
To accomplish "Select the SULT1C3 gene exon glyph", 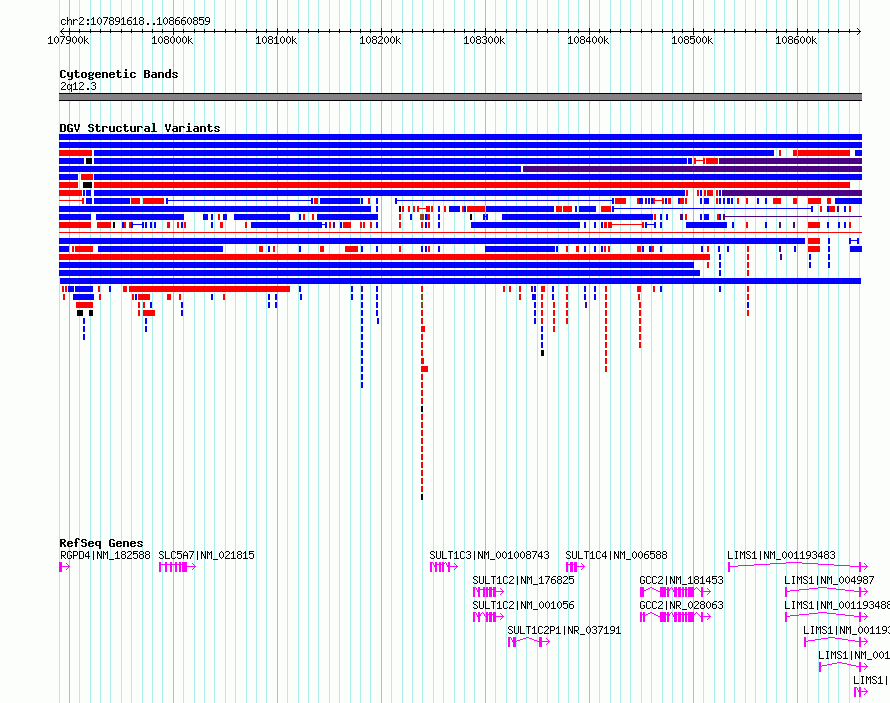I will click(x=444, y=567).
